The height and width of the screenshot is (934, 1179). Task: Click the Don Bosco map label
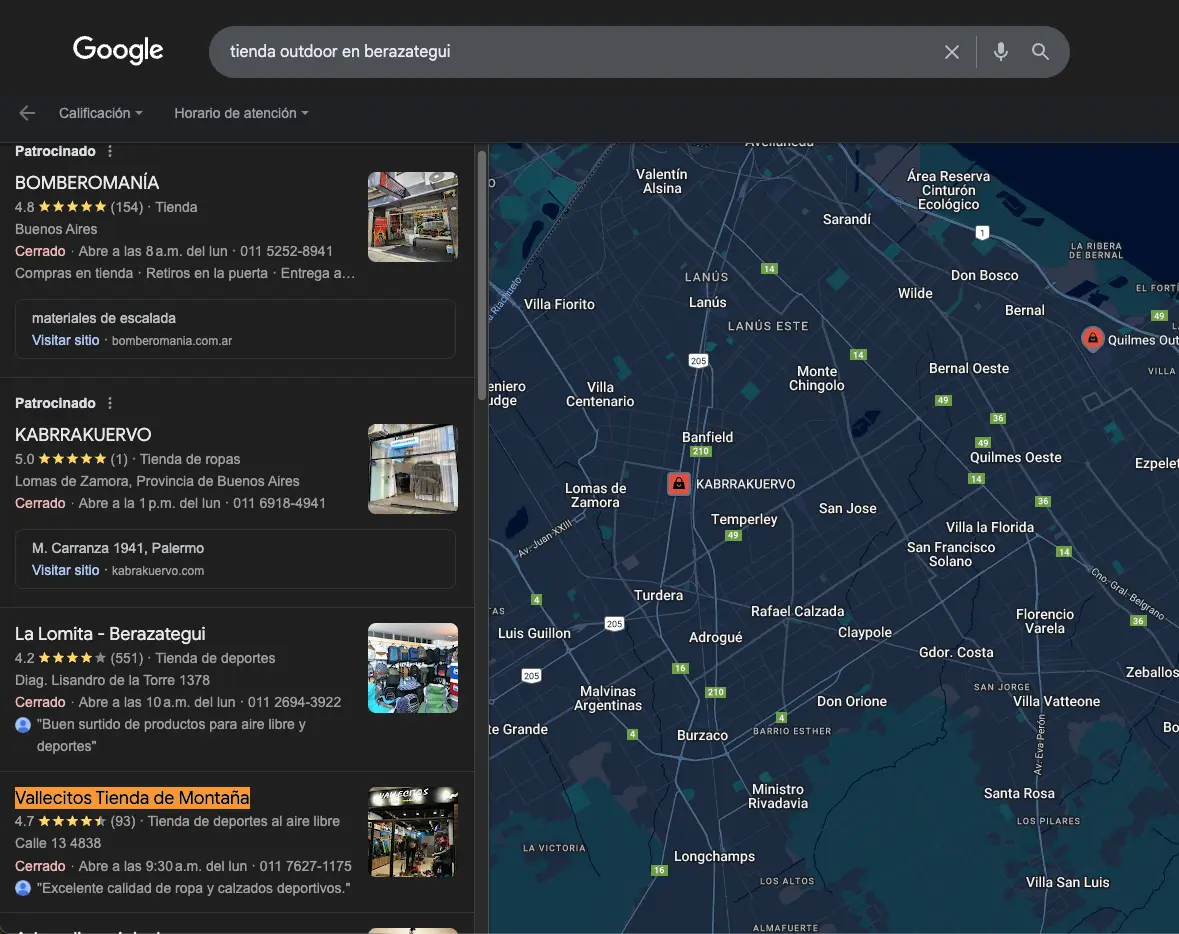pyautogui.click(x=984, y=275)
